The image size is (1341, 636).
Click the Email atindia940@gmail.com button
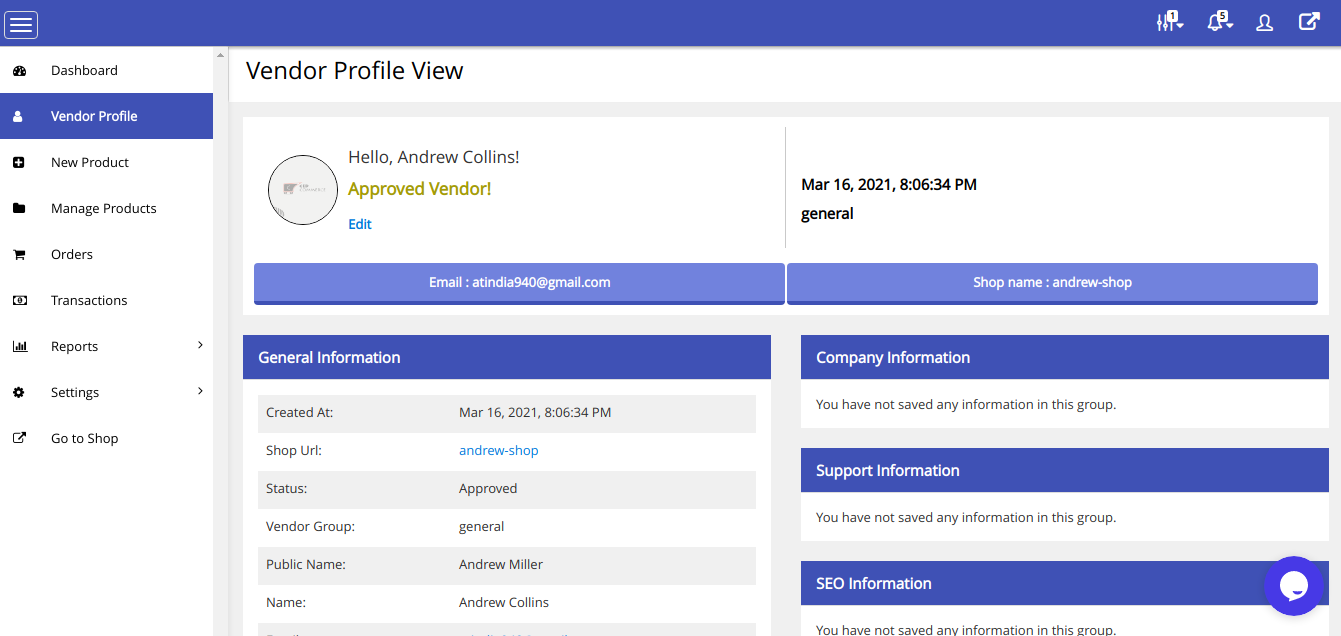[519, 283]
